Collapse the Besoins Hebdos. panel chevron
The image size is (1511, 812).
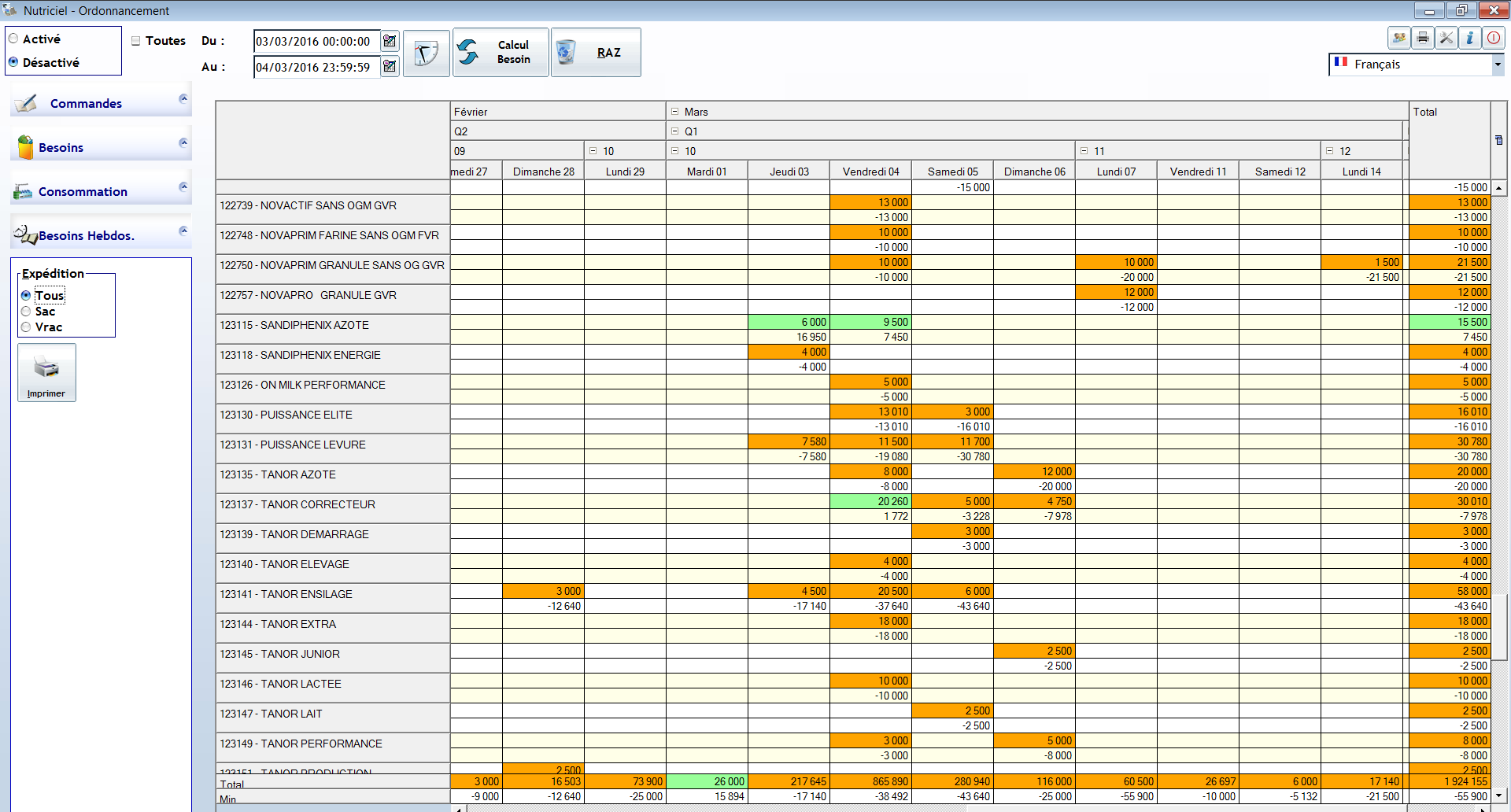[183, 231]
